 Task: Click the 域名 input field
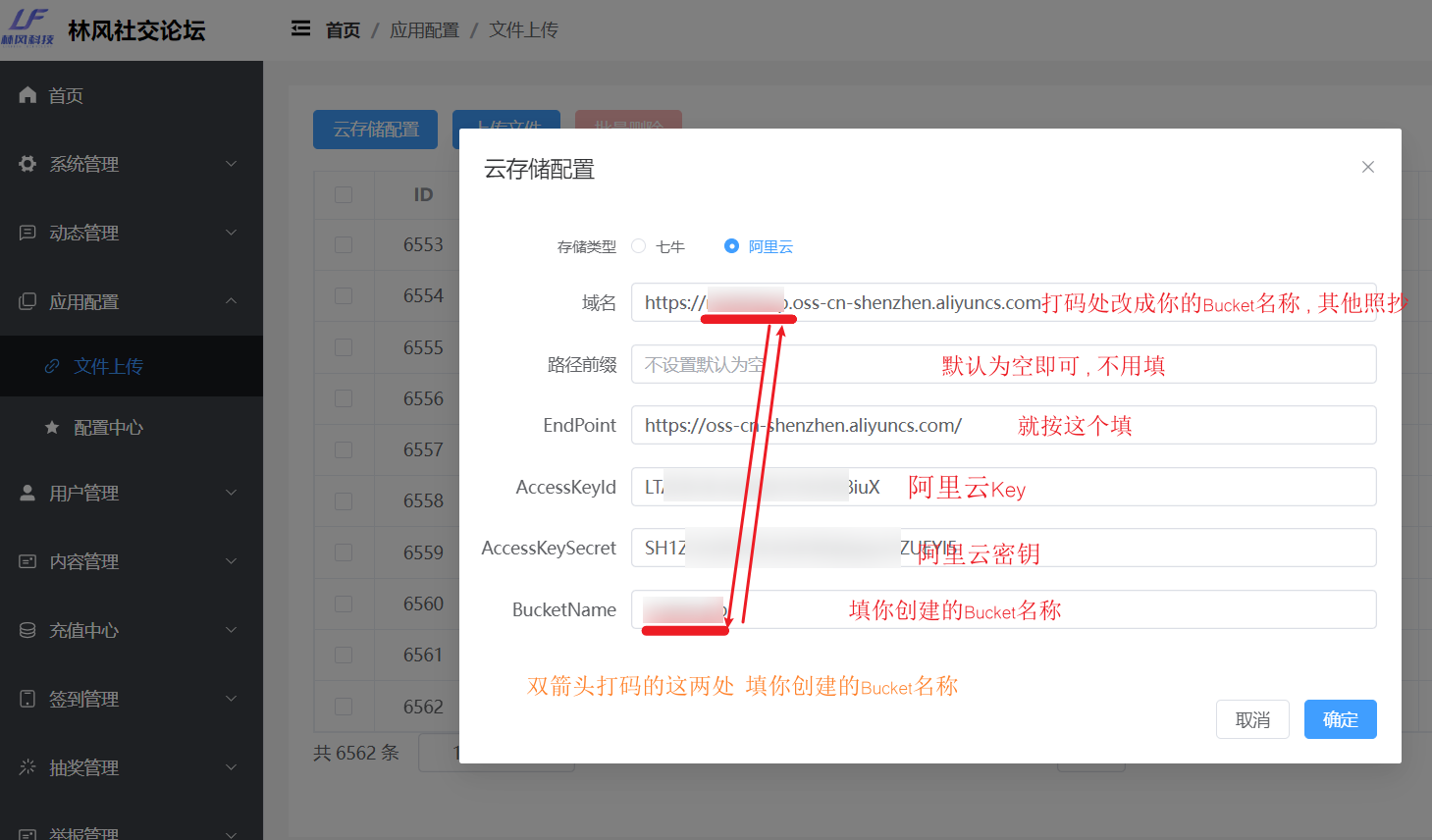tap(1003, 302)
